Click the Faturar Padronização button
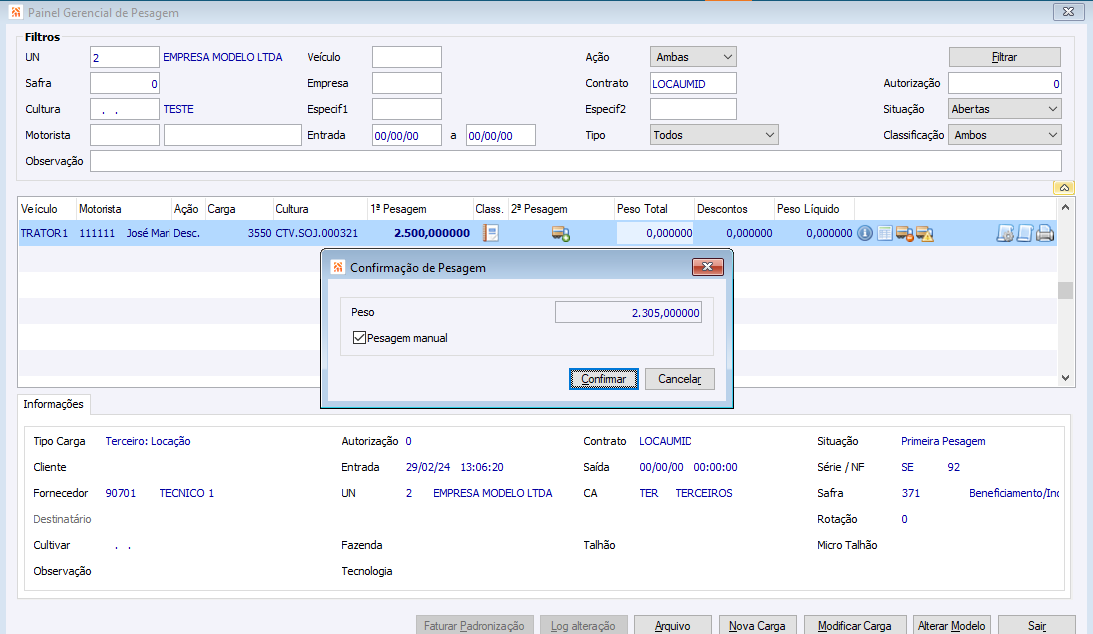Image resolution: width=1093 pixels, height=634 pixels. click(x=475, y=626)
